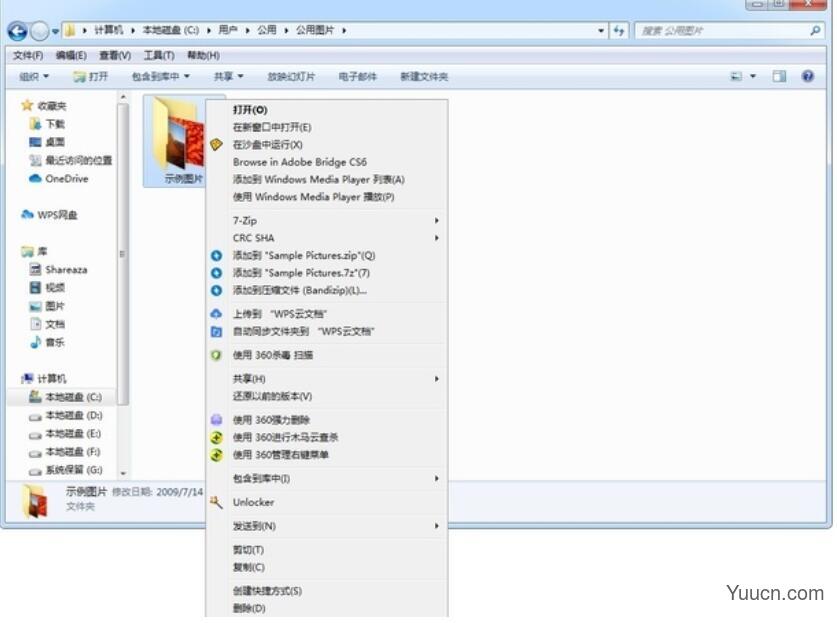Choose Unlocker in context menu
Viewport: 837px width, 623px height.
(327, 502)
